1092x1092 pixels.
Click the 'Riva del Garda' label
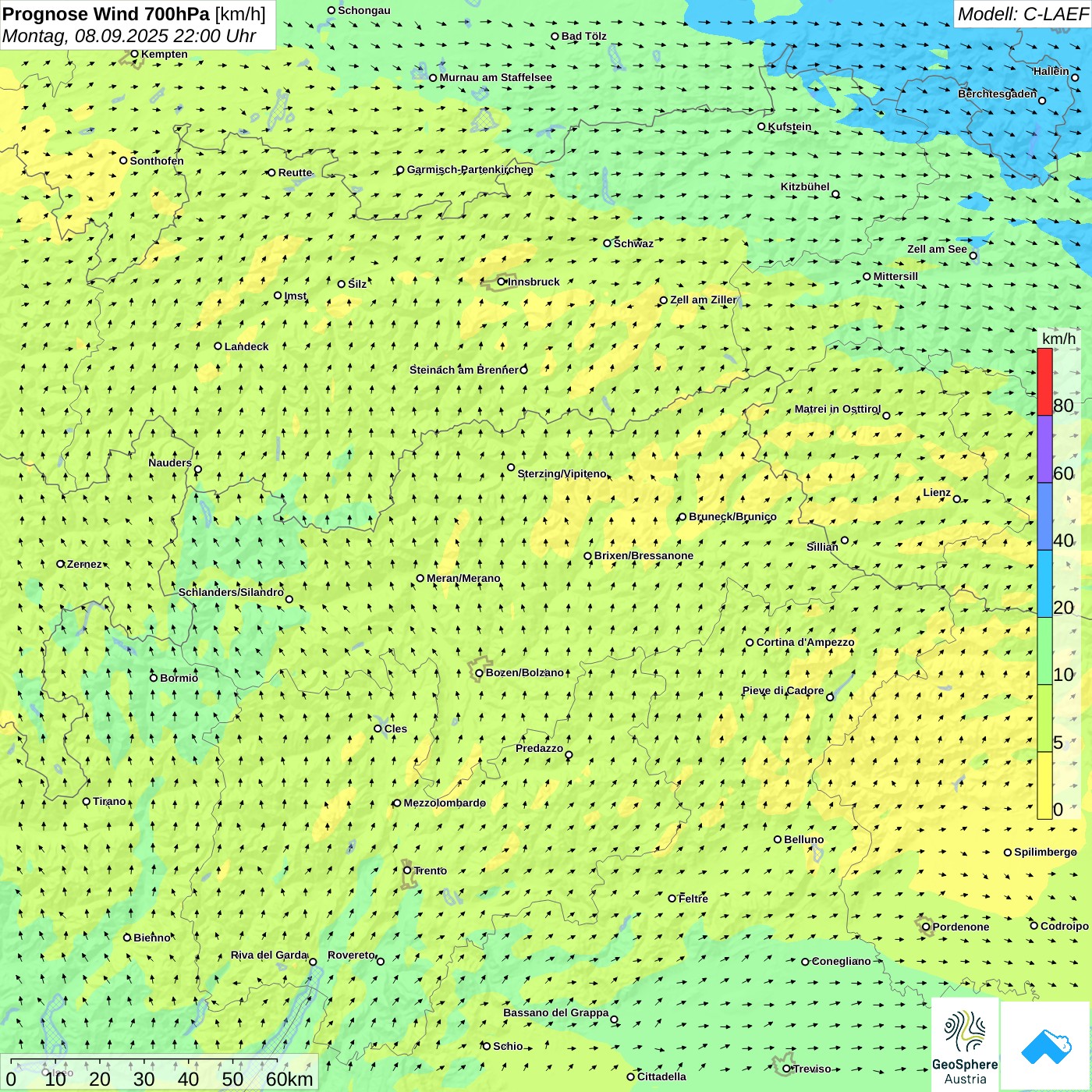pyautogui.click(x=269, y=955)
